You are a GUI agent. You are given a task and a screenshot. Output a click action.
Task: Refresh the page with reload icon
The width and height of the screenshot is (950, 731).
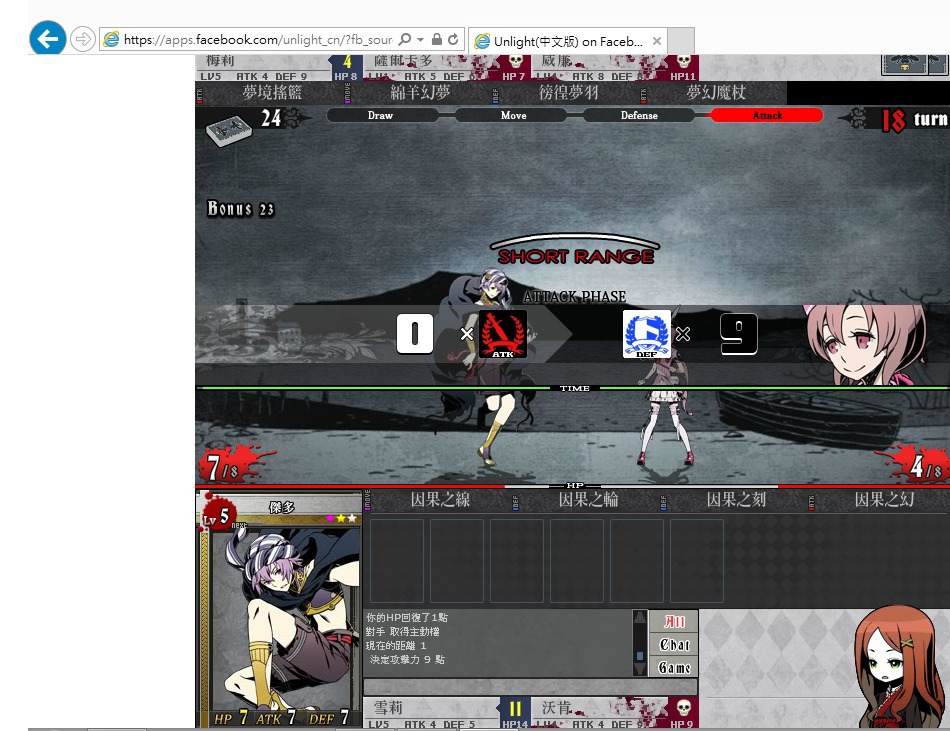[453, 39]
